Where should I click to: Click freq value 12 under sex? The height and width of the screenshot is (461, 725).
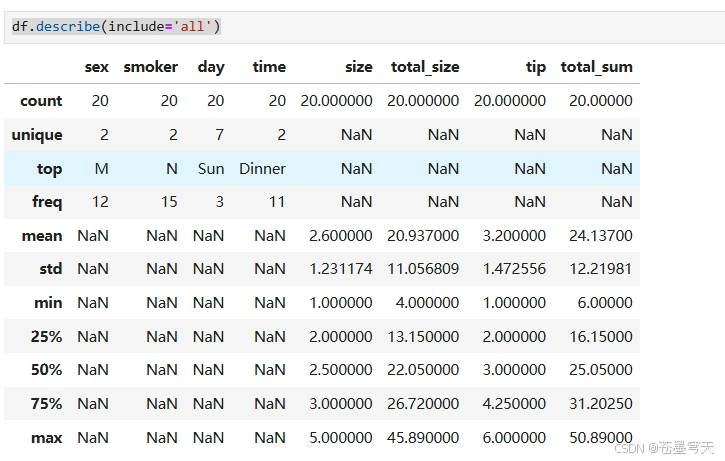100,202
